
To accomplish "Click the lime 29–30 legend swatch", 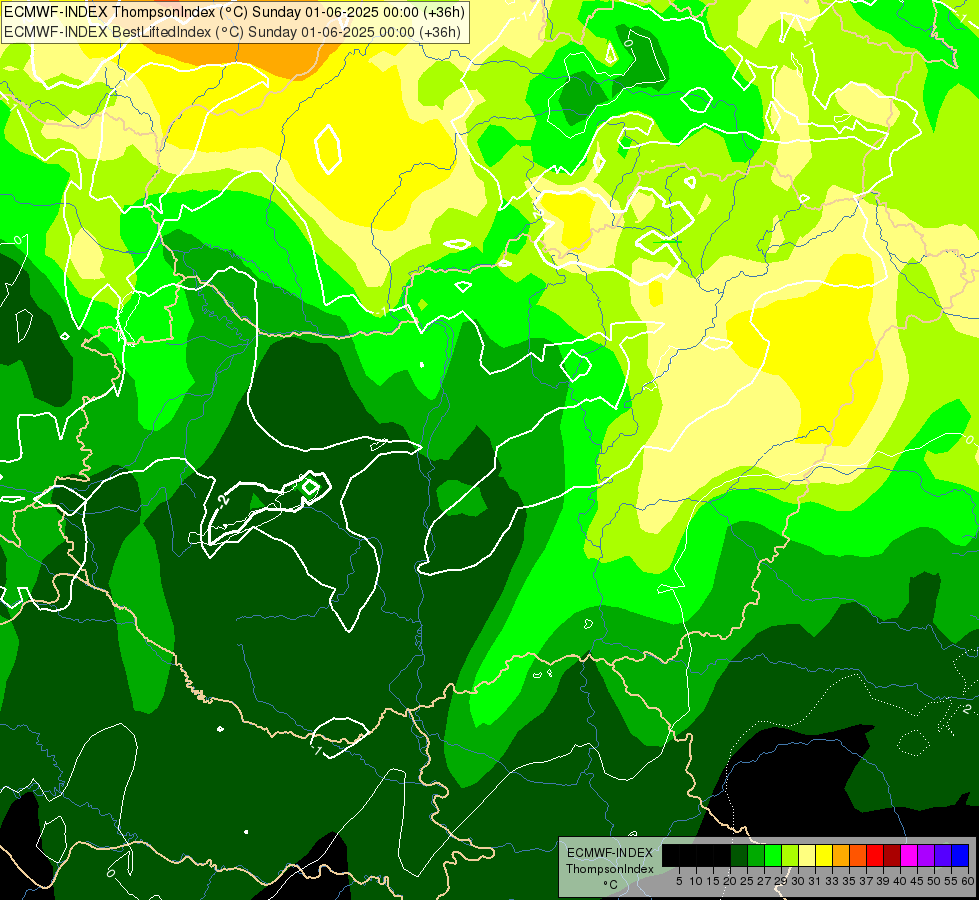I will click(790, 855).
